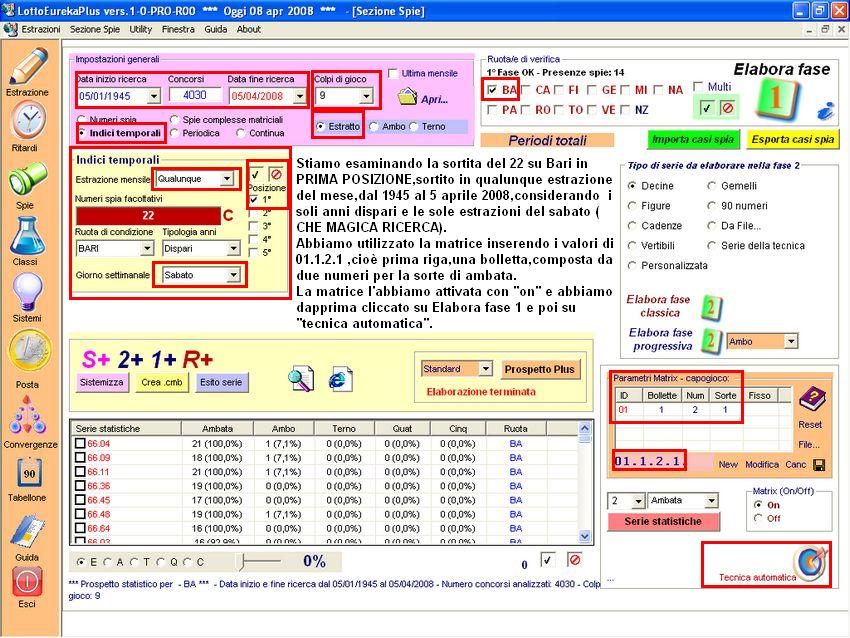The image size is (850, 638).
Task: Open Estrazione mensile Qualunque dropdown
Action: click(227, 178)
